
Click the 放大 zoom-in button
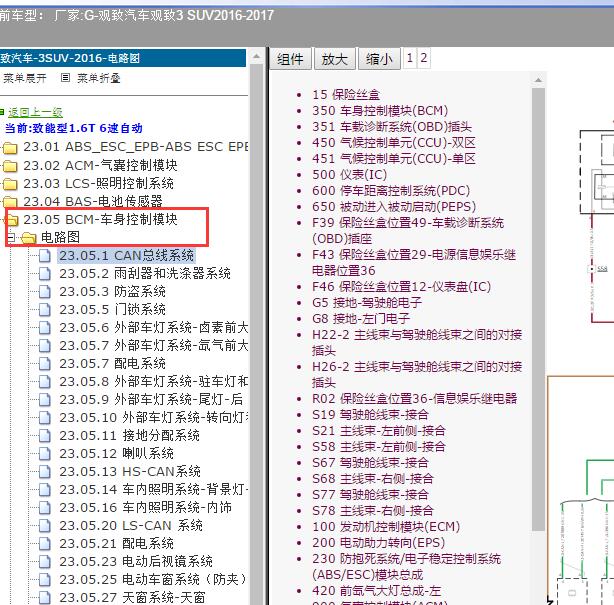click(334, 59)
